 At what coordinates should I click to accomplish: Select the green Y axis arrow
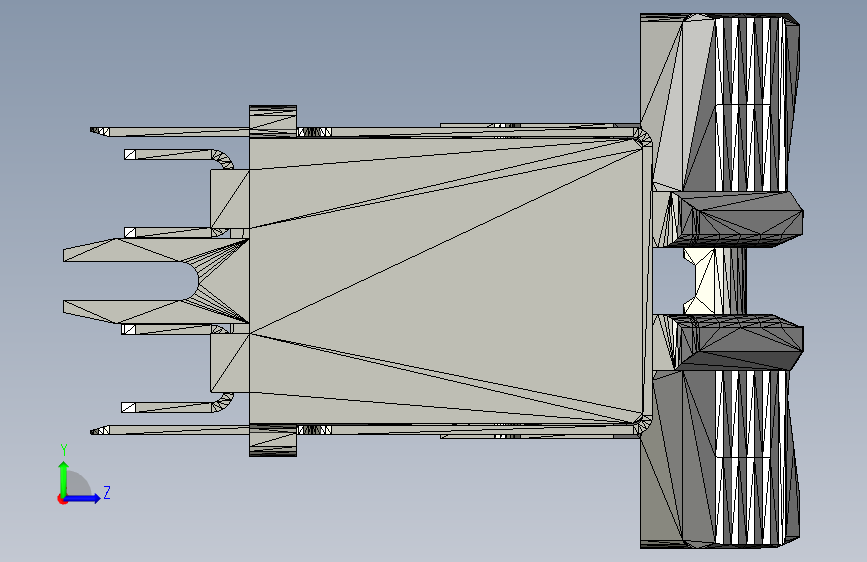click(x=64, y=478)
